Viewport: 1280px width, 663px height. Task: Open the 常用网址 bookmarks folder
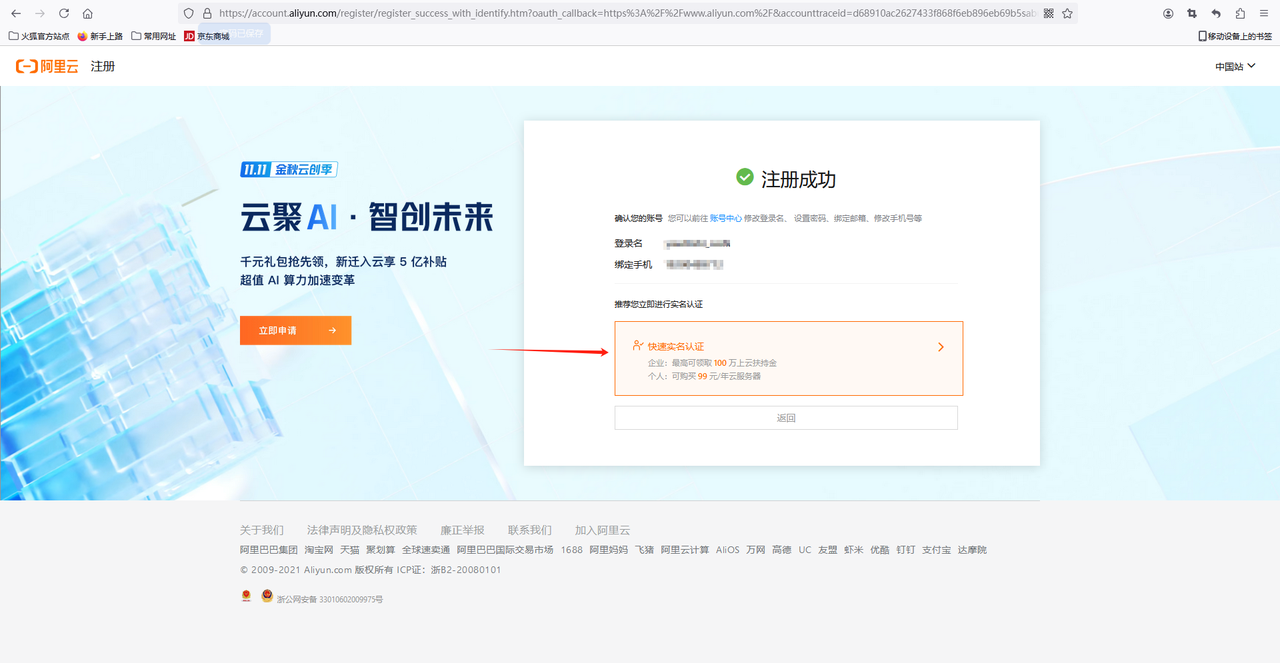[x=154, y=36]
